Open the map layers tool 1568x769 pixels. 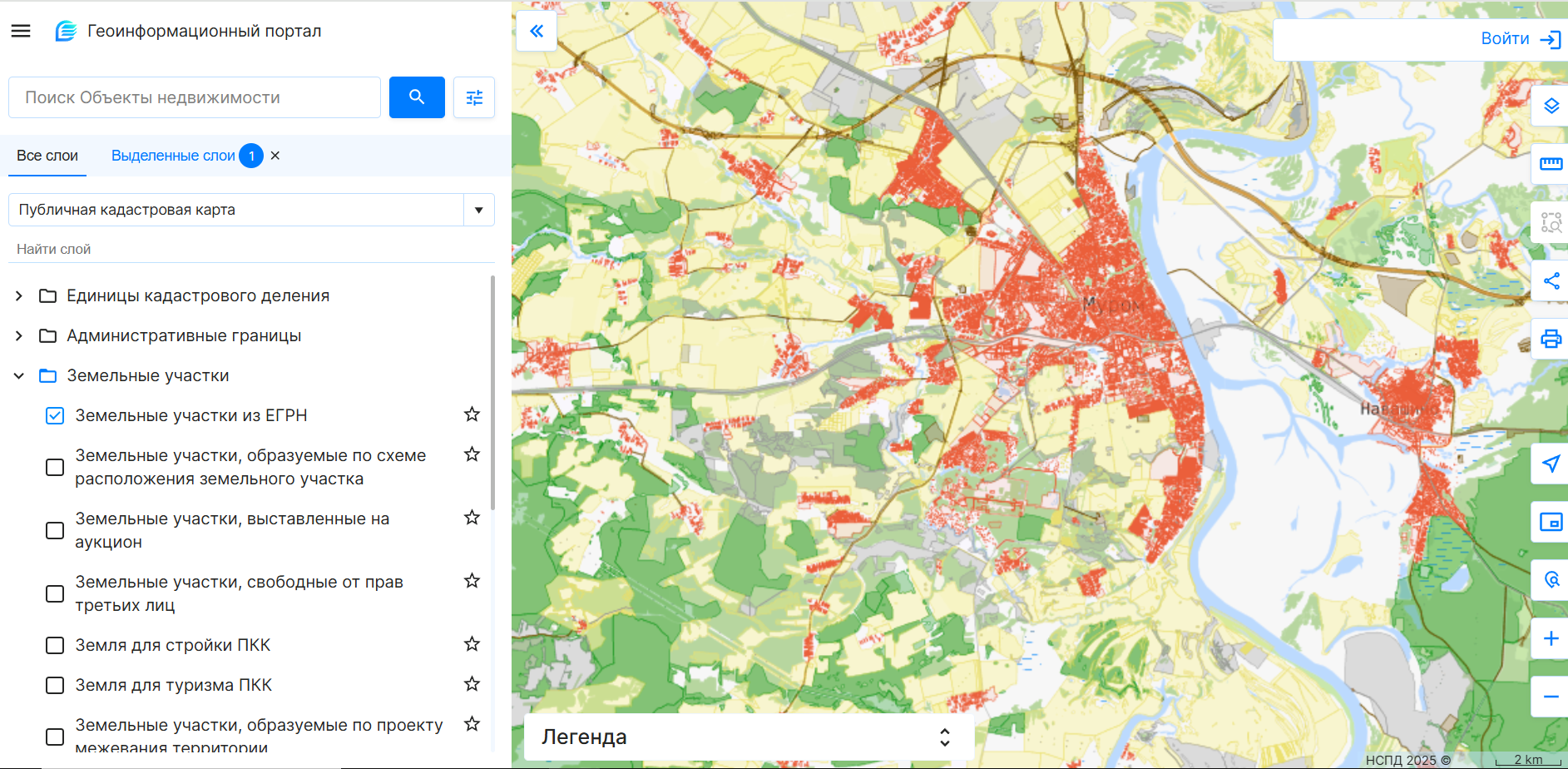pyautogui.click(x=1551, y=106)
